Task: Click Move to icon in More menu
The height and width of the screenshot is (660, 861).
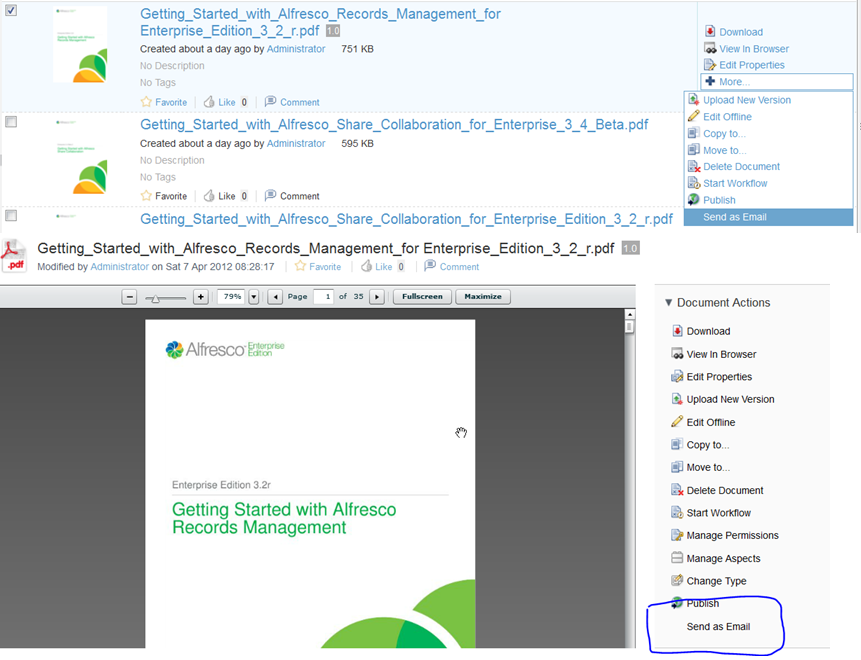Action: (694, 149)
